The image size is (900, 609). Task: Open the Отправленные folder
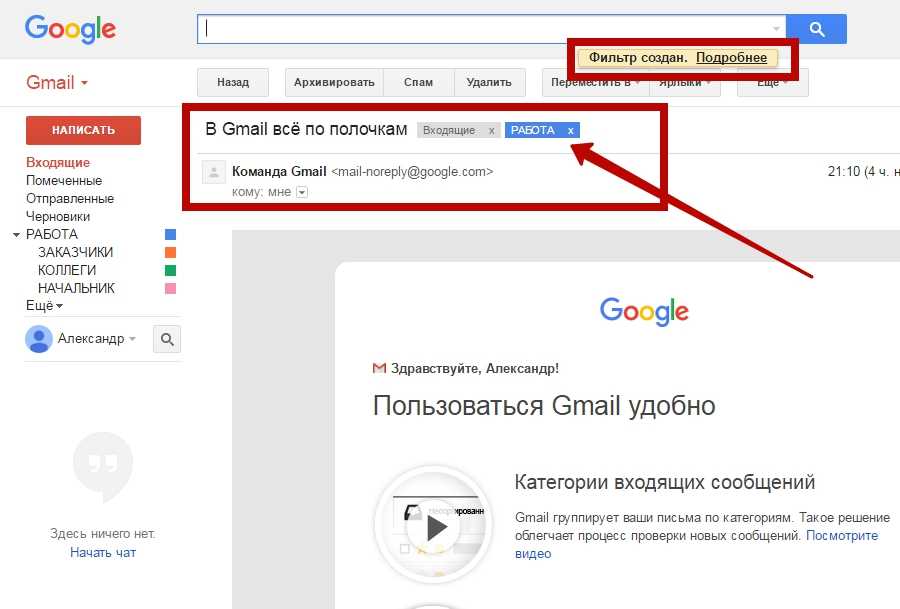tap(70, 199)
